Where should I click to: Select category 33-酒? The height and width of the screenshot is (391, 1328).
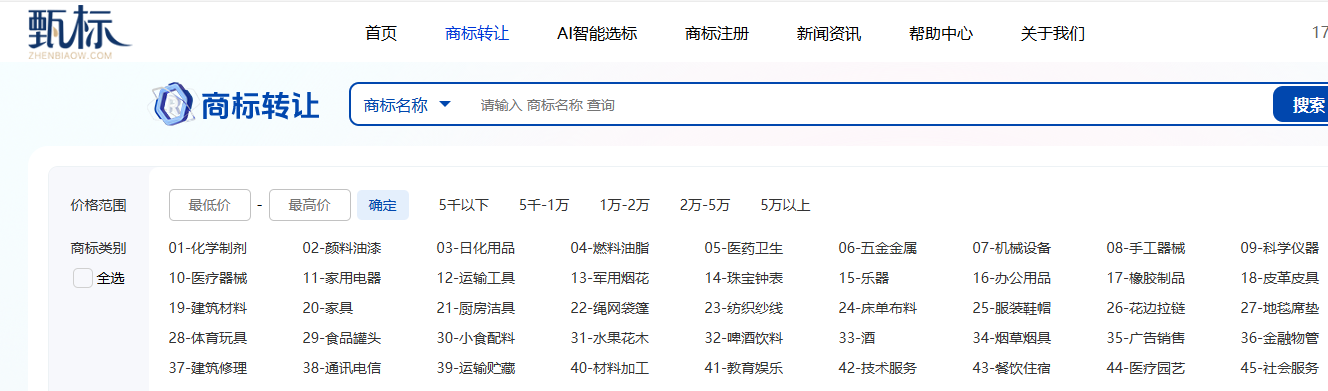pyautogui.click(x=857, y=338)
